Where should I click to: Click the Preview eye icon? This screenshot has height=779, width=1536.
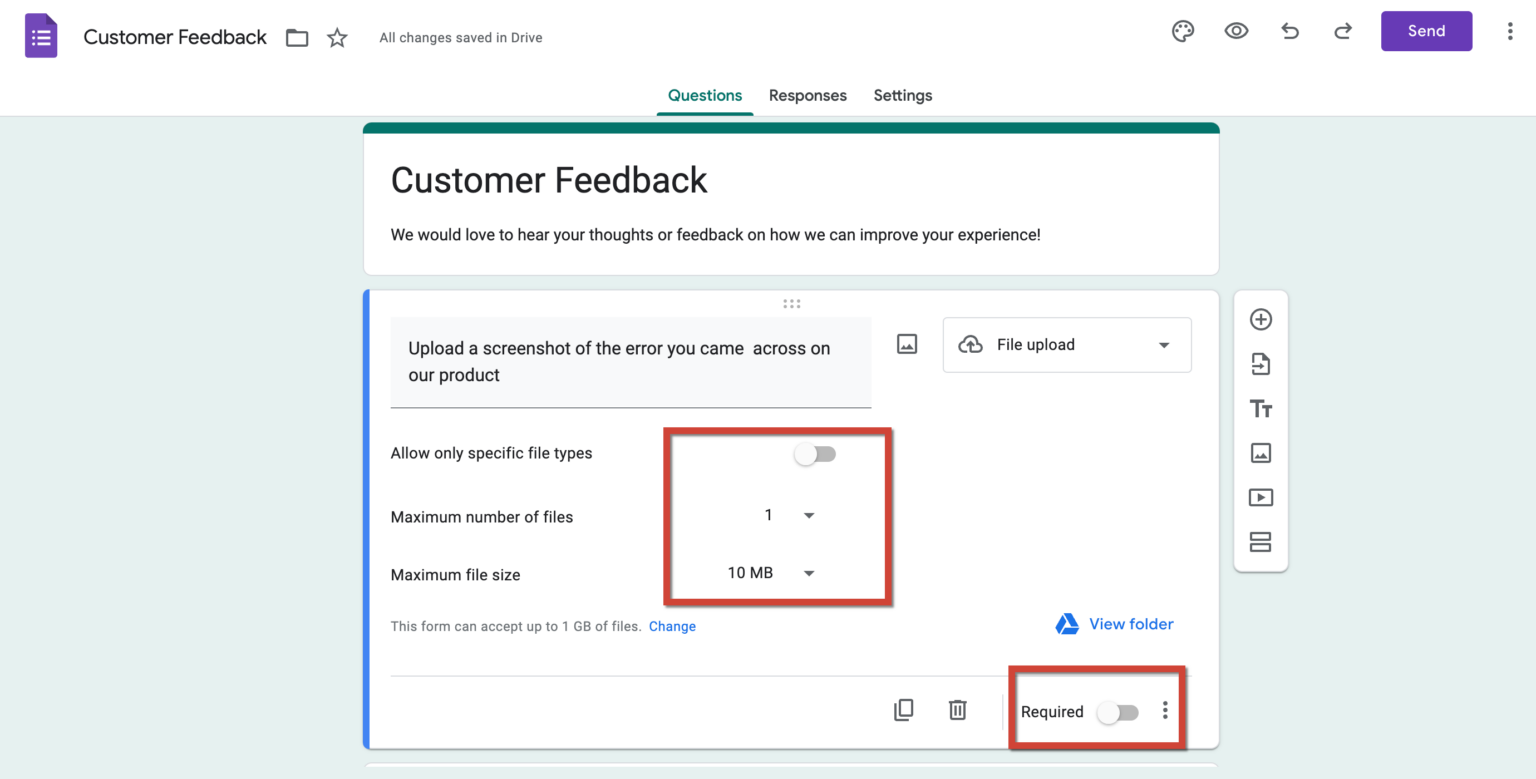pos(1236,31)
